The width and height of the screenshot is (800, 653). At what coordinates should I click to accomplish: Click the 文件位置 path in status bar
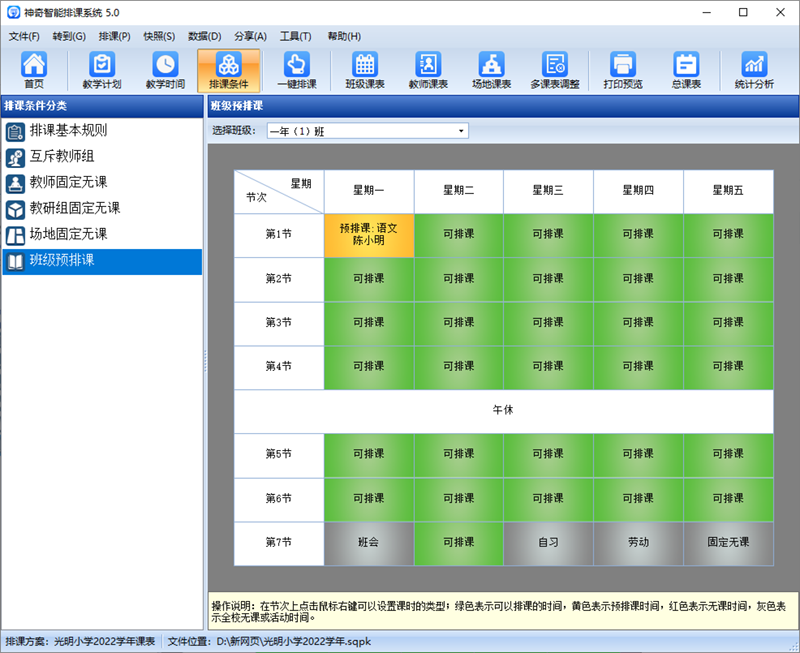click(269, 641)
